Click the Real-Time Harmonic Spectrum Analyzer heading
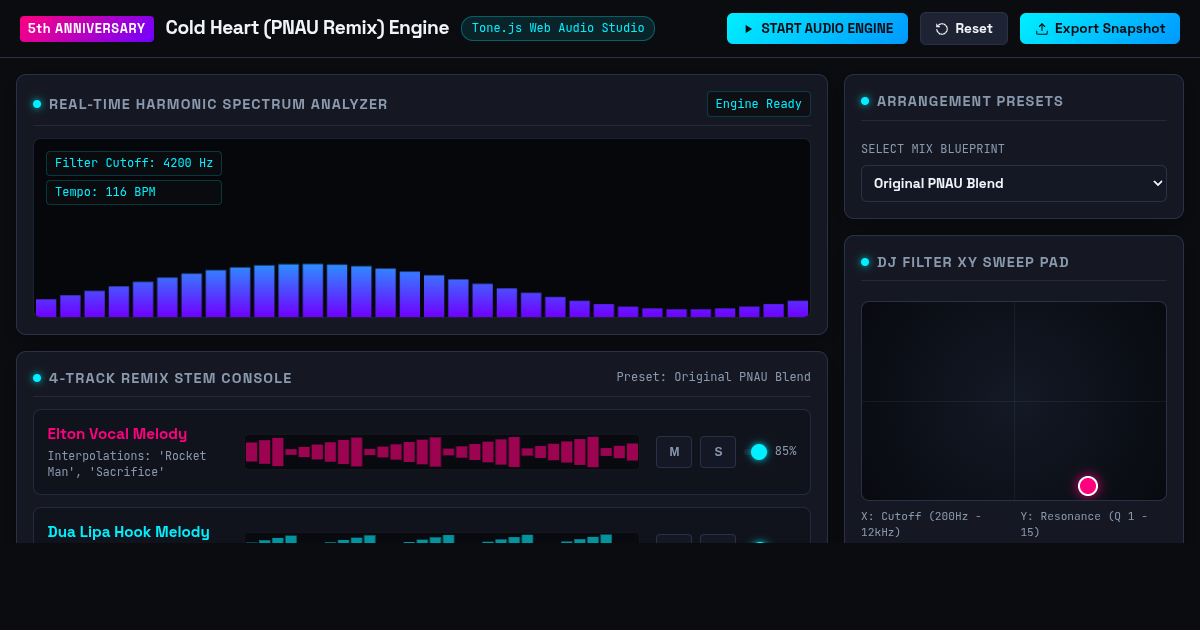1200x630 pixels. (x=218, y=104)
